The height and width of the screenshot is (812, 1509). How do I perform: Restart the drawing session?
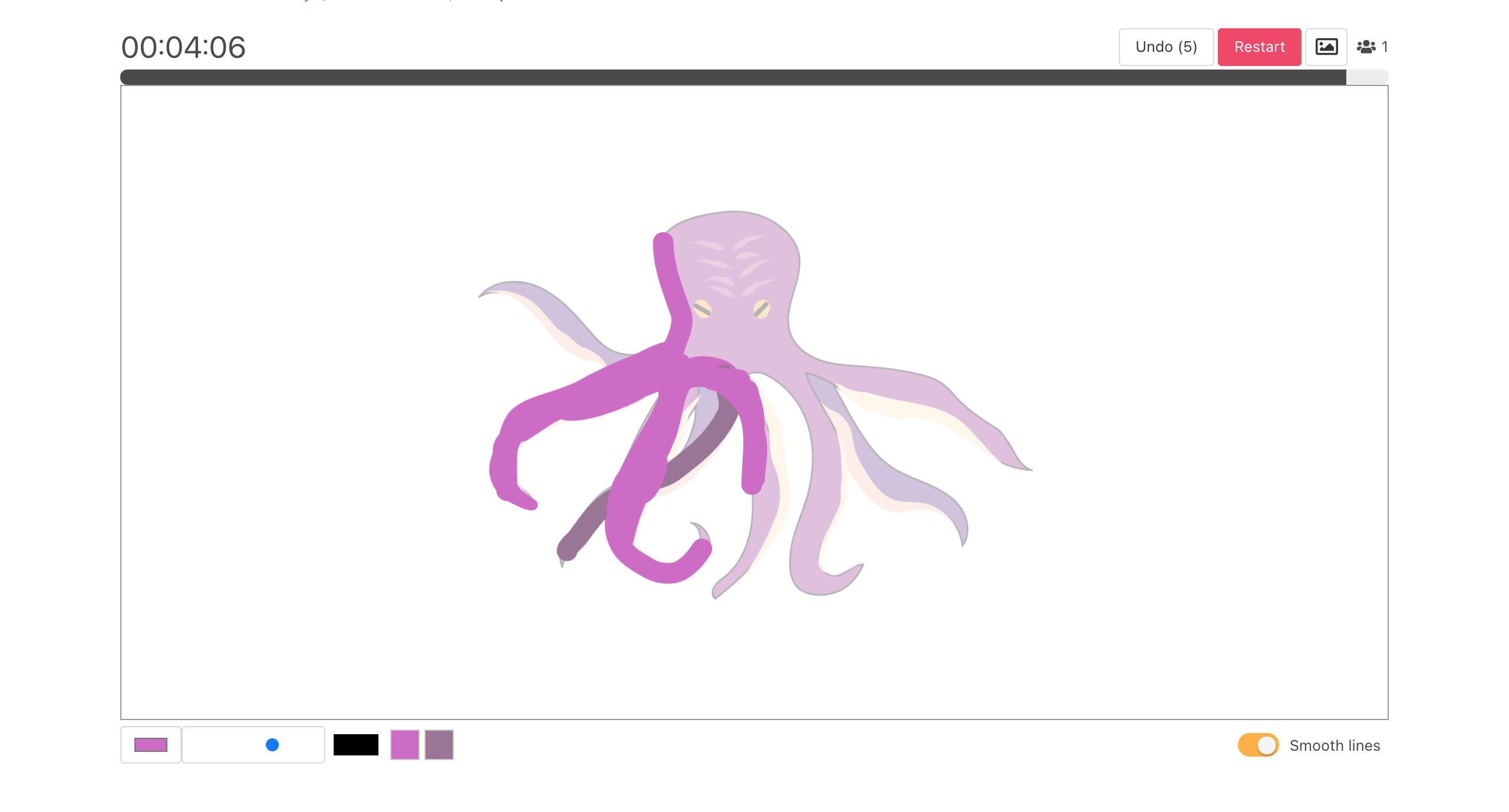[x=1259, y=47]
